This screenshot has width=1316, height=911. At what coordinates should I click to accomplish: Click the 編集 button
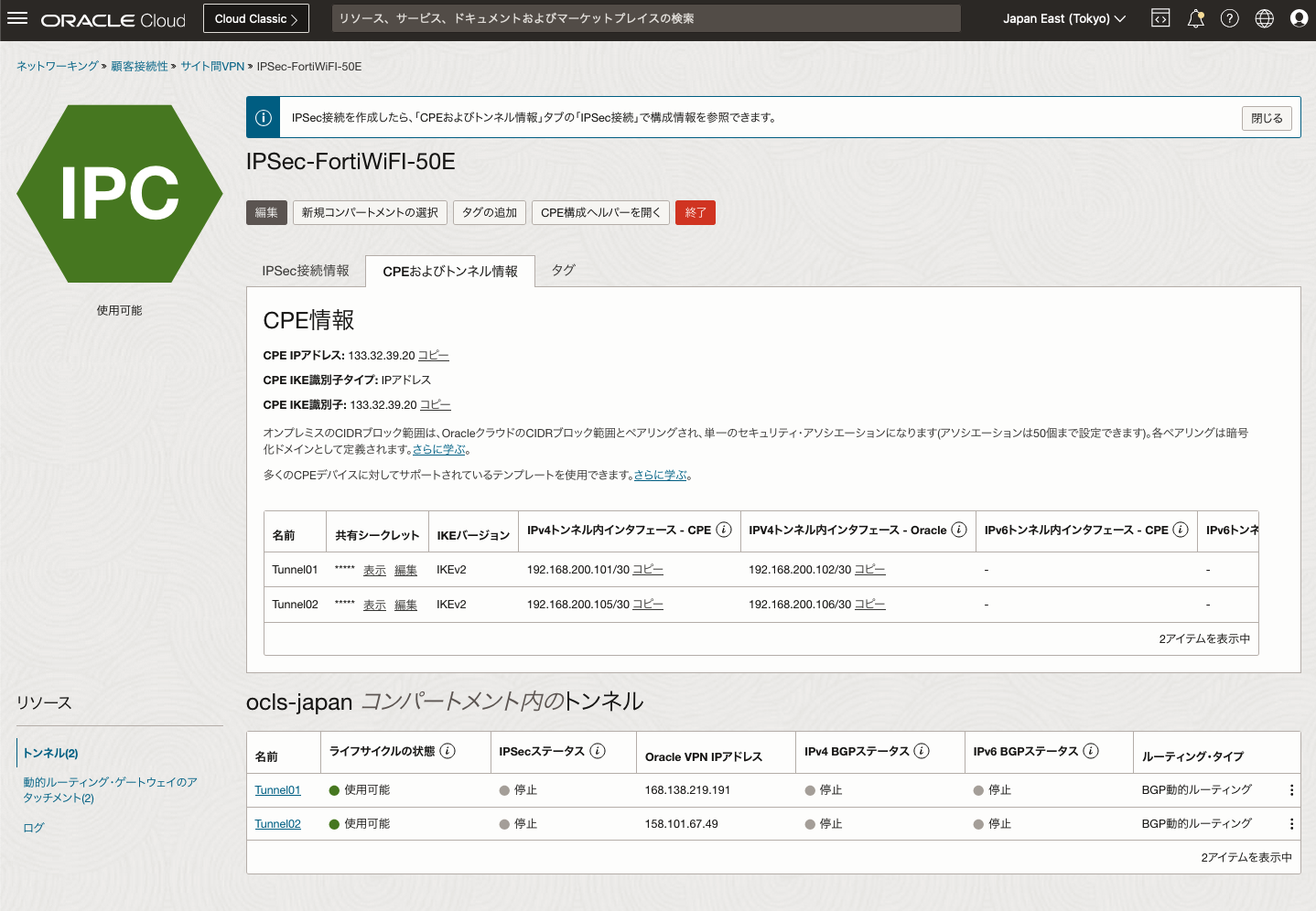tap(266, 212)
